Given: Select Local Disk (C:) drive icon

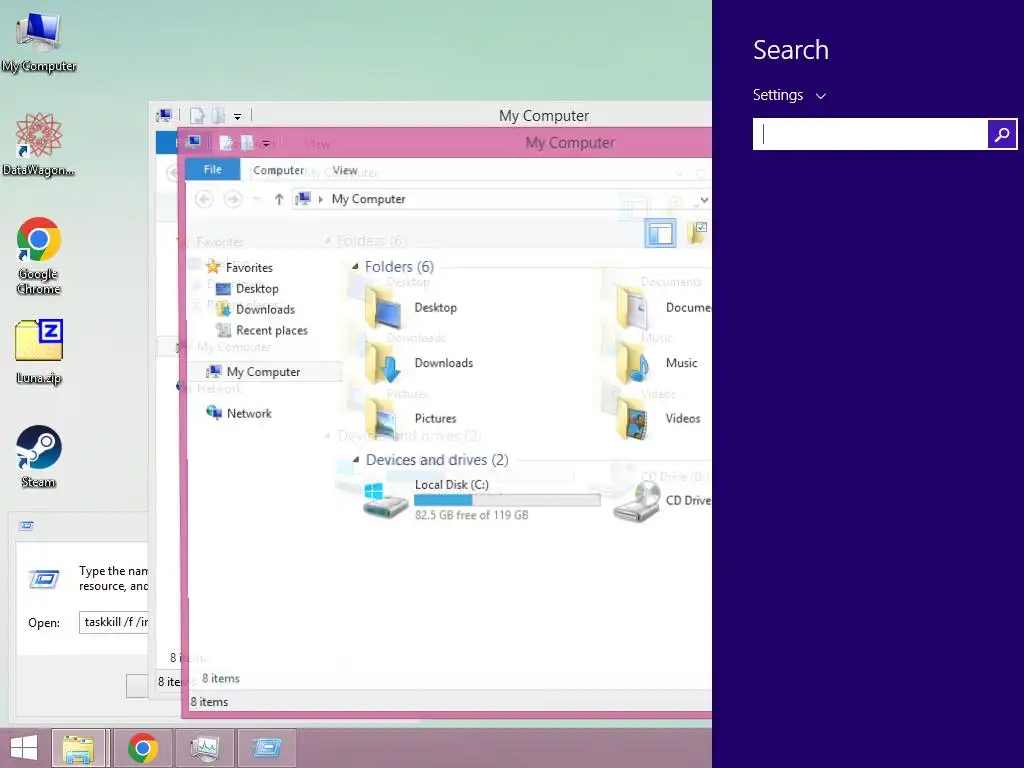Looking at the screenshot, I should point(385,501).
